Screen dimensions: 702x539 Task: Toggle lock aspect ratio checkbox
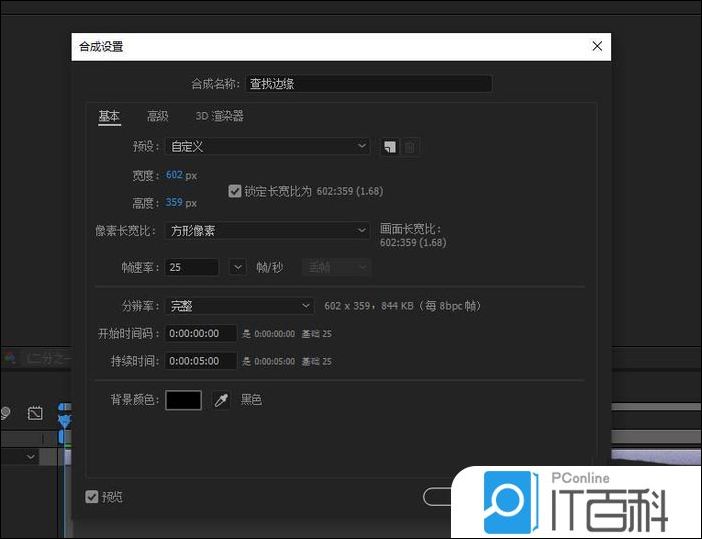pos(235,191)
